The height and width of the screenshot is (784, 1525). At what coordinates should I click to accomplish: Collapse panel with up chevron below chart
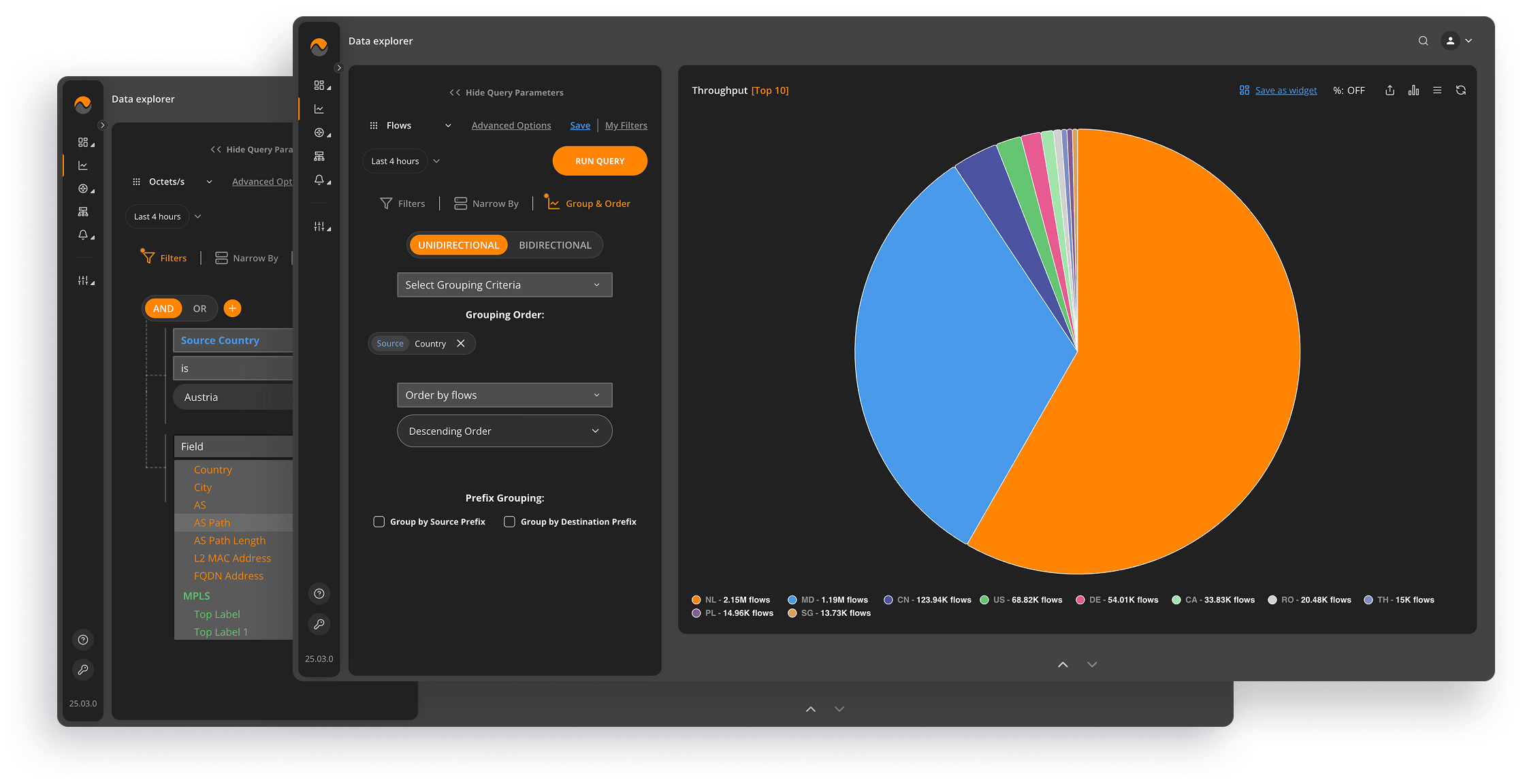point(1063,664)
